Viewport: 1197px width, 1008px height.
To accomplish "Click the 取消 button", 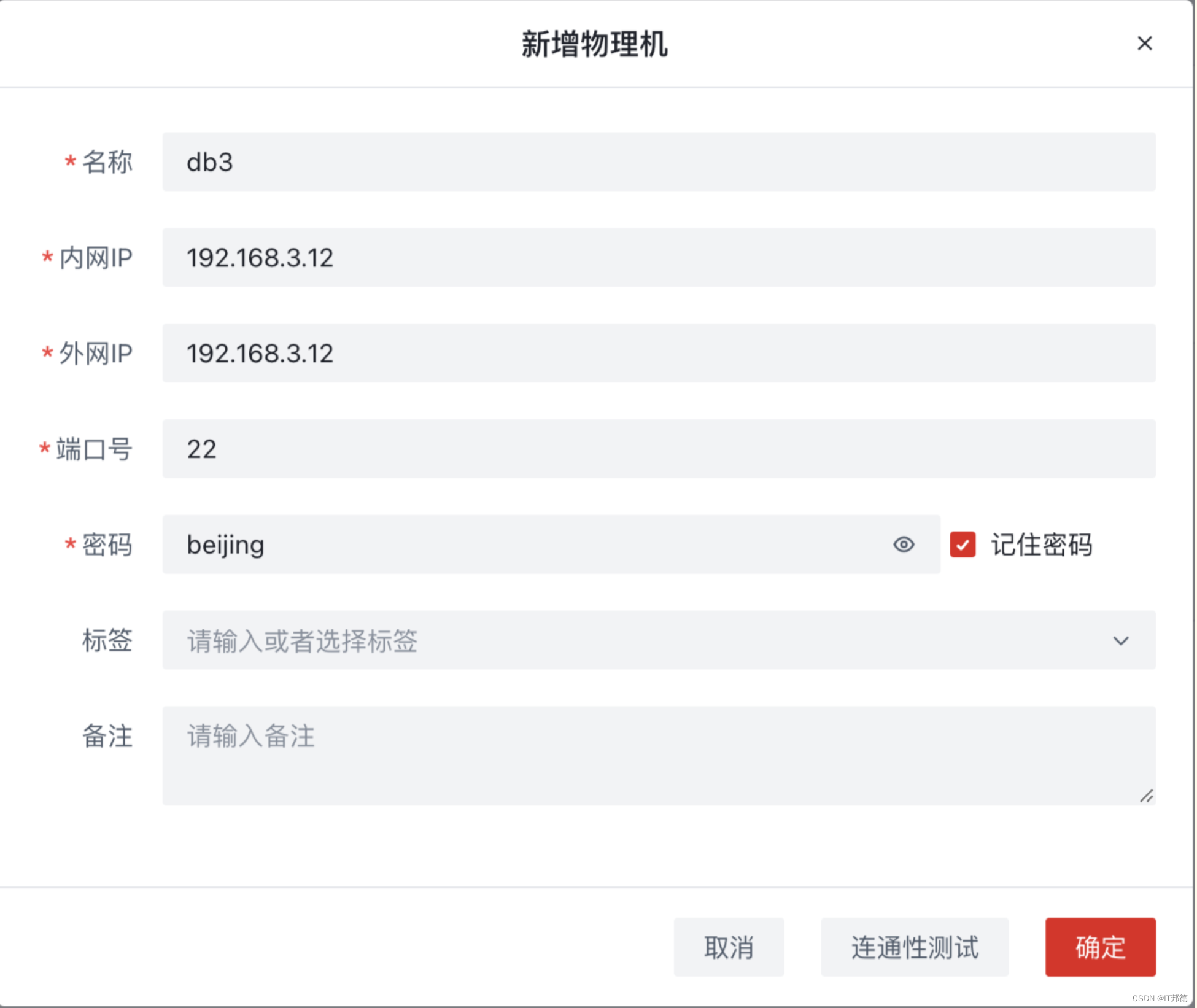I will (729, 947).
